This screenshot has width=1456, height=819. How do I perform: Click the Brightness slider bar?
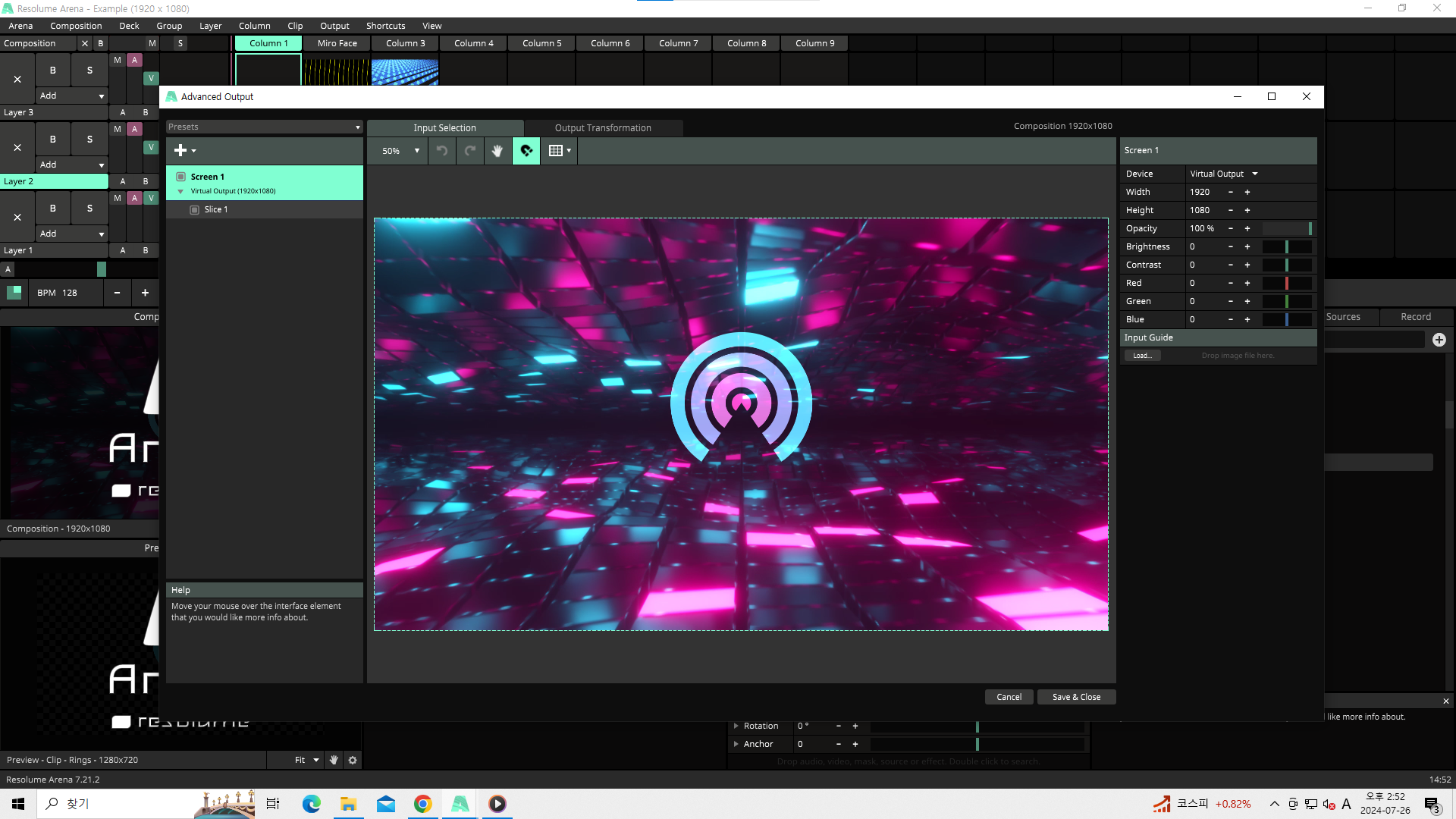(1287, 246)
